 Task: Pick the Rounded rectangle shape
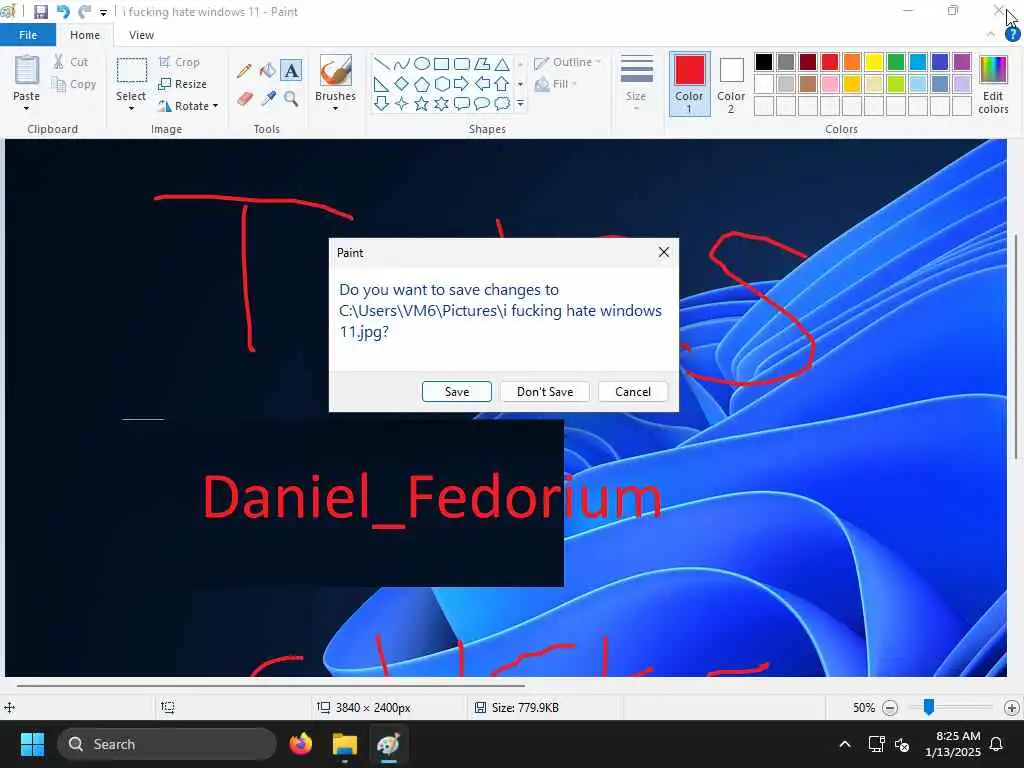[x=462, y=64]
